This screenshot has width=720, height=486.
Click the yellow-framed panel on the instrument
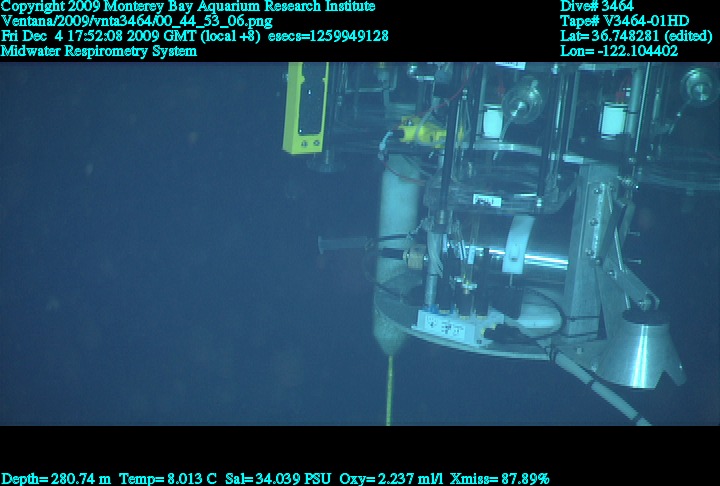point(306,107)
